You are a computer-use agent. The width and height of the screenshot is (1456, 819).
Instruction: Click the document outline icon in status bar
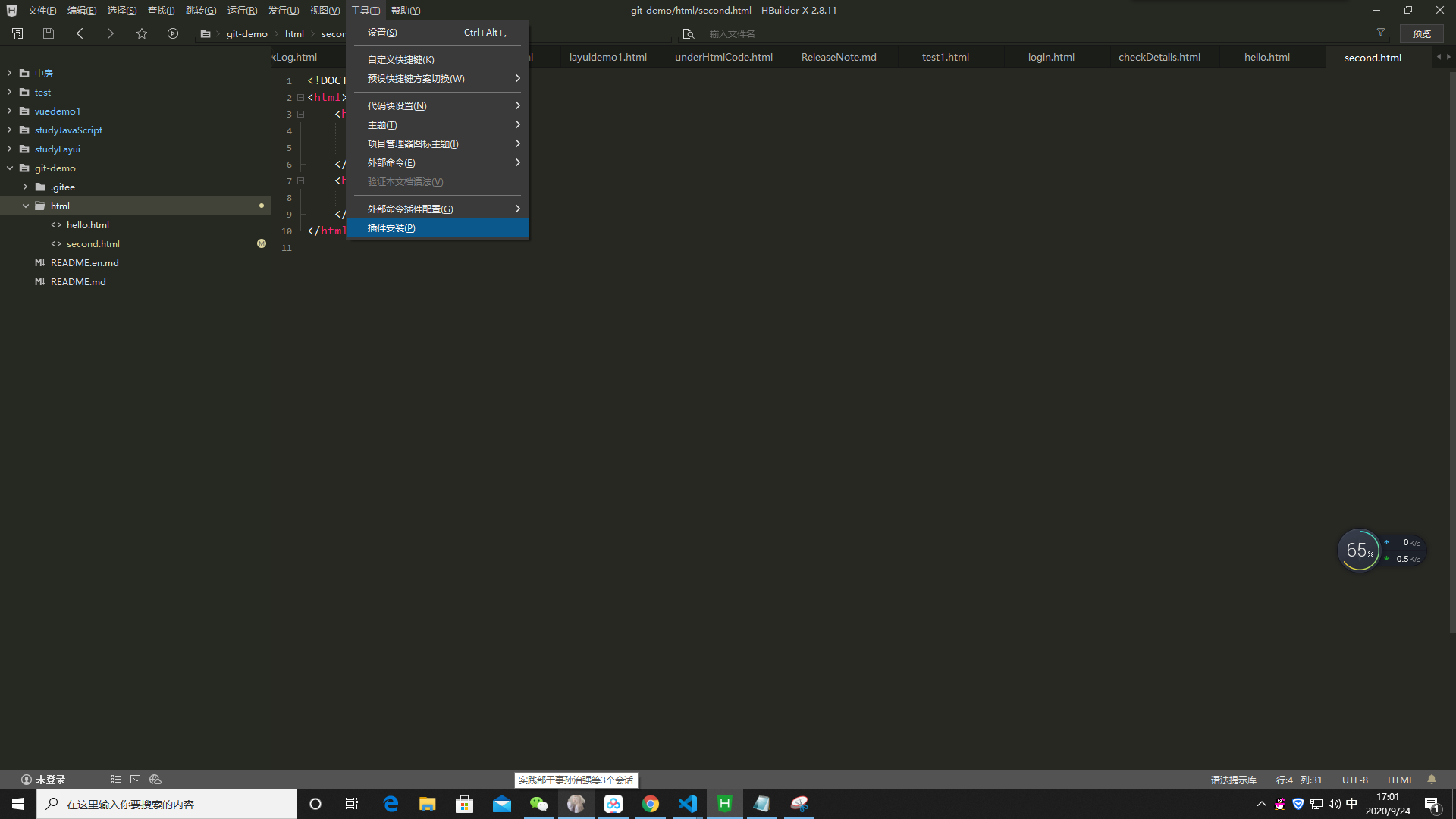[x=116, y=780]
